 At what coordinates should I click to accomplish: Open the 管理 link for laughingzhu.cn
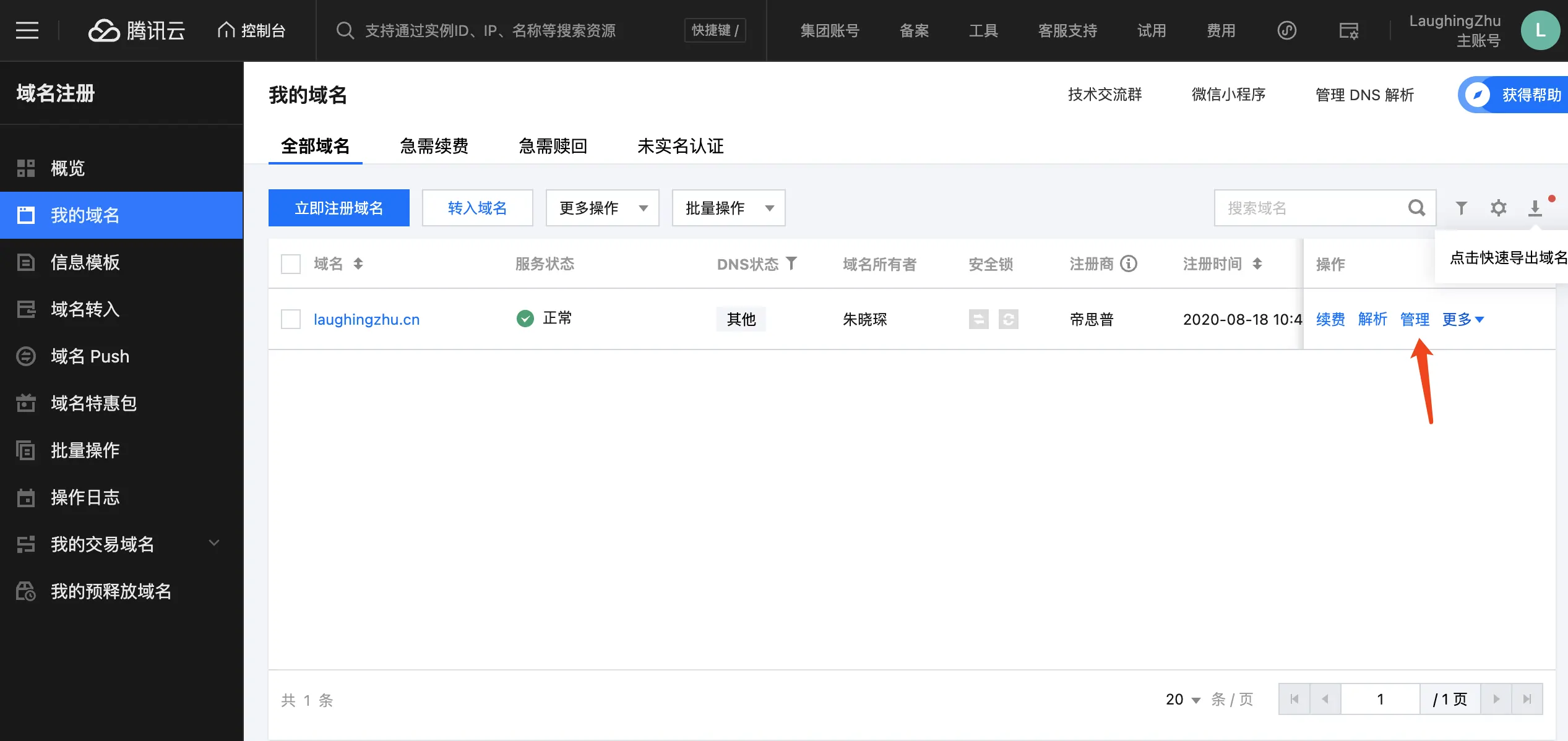click(x=1414, y=319)
